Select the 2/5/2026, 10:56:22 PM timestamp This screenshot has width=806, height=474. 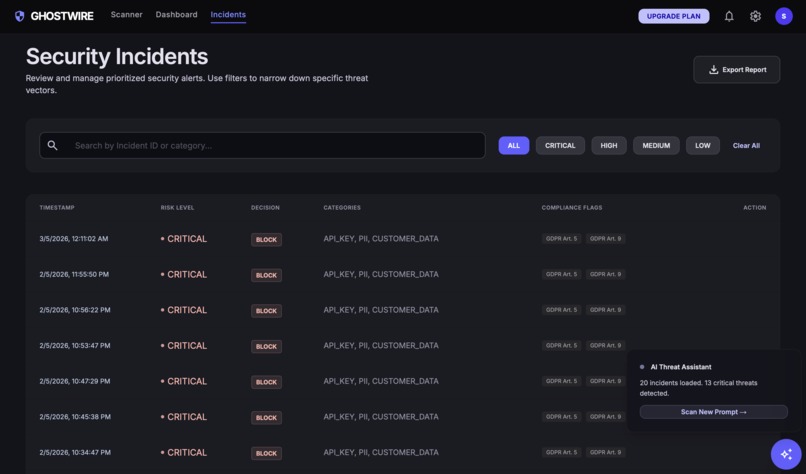(x=75, y=310)
